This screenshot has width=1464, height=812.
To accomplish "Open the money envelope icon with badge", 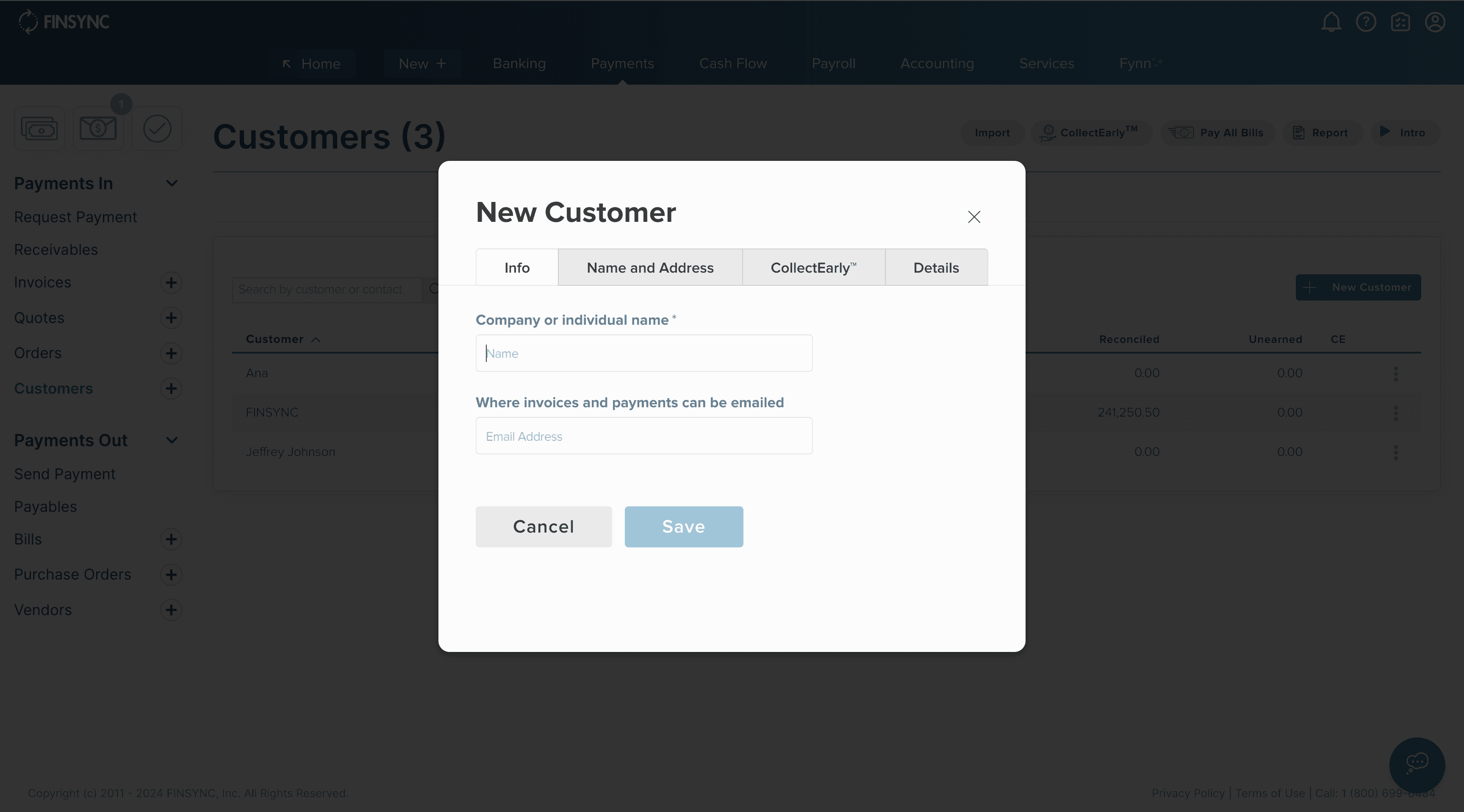I will pos(98,129).
